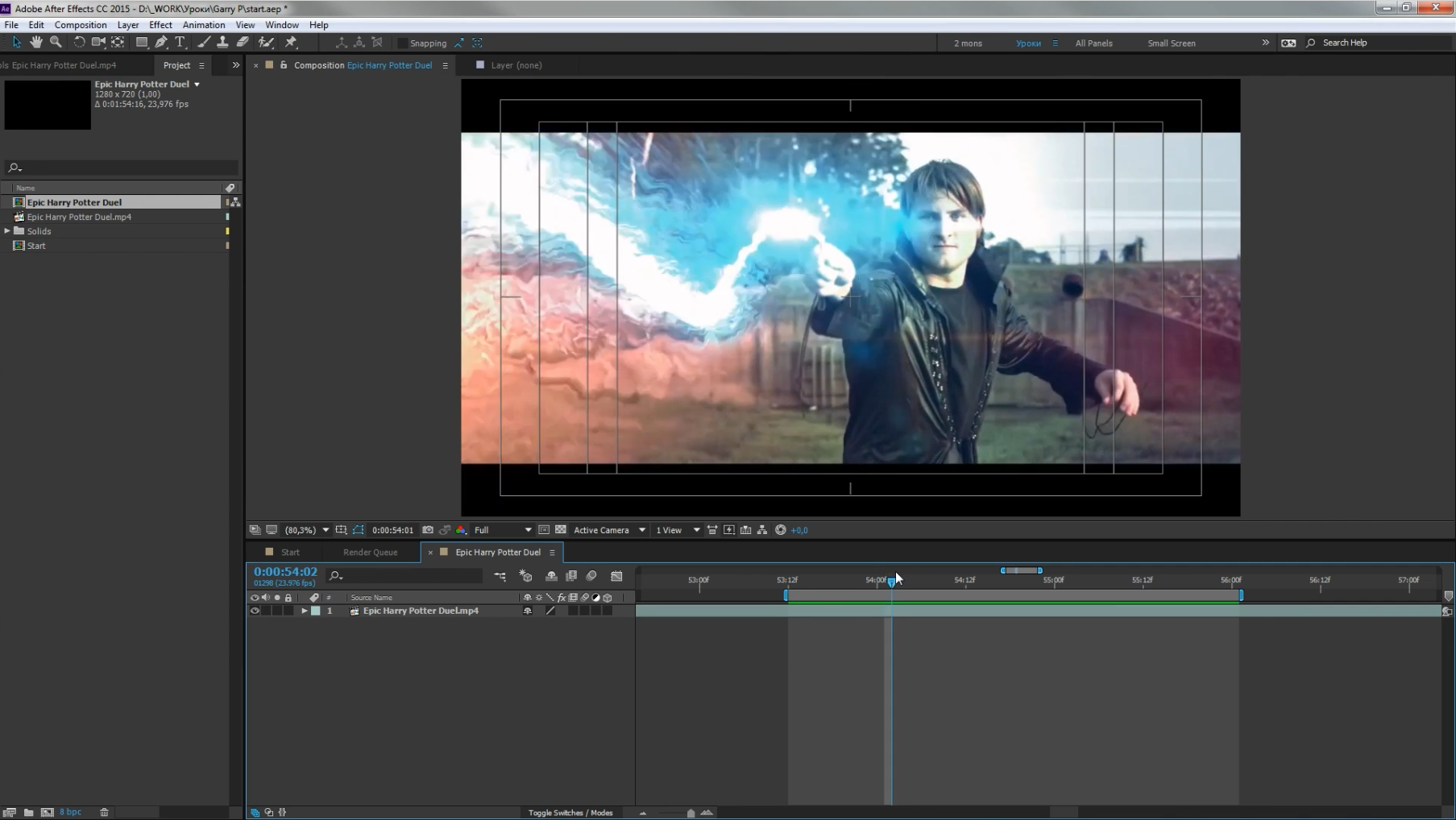Select the Rectangle shape tool
The height and width of the screenshot is (820, 1456).
point(142,43)
